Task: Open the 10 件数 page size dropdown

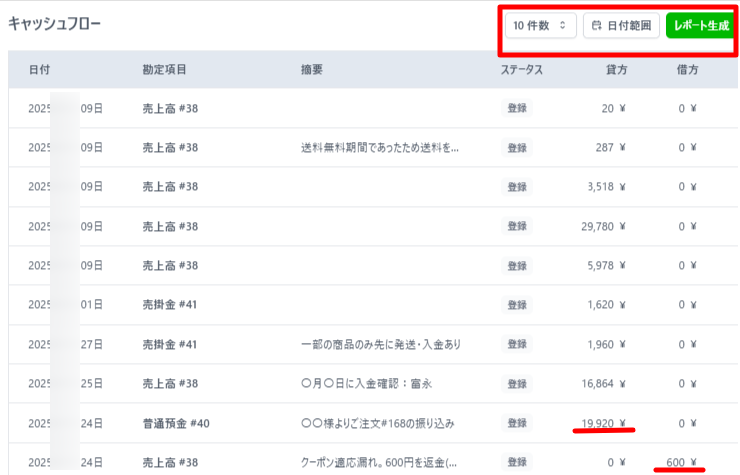Action: (x=541, y=24)
